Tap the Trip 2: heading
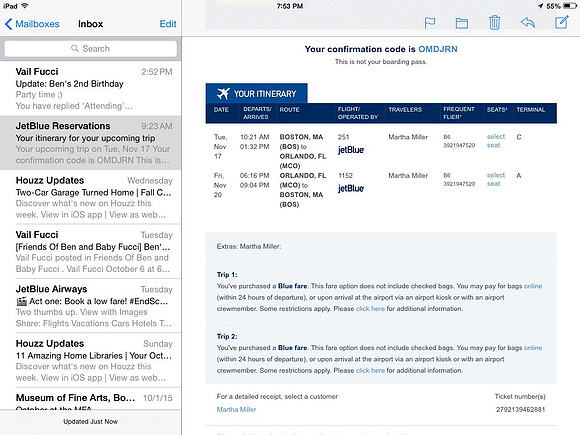Screen dimensions: 580x435 click(227, 336)
